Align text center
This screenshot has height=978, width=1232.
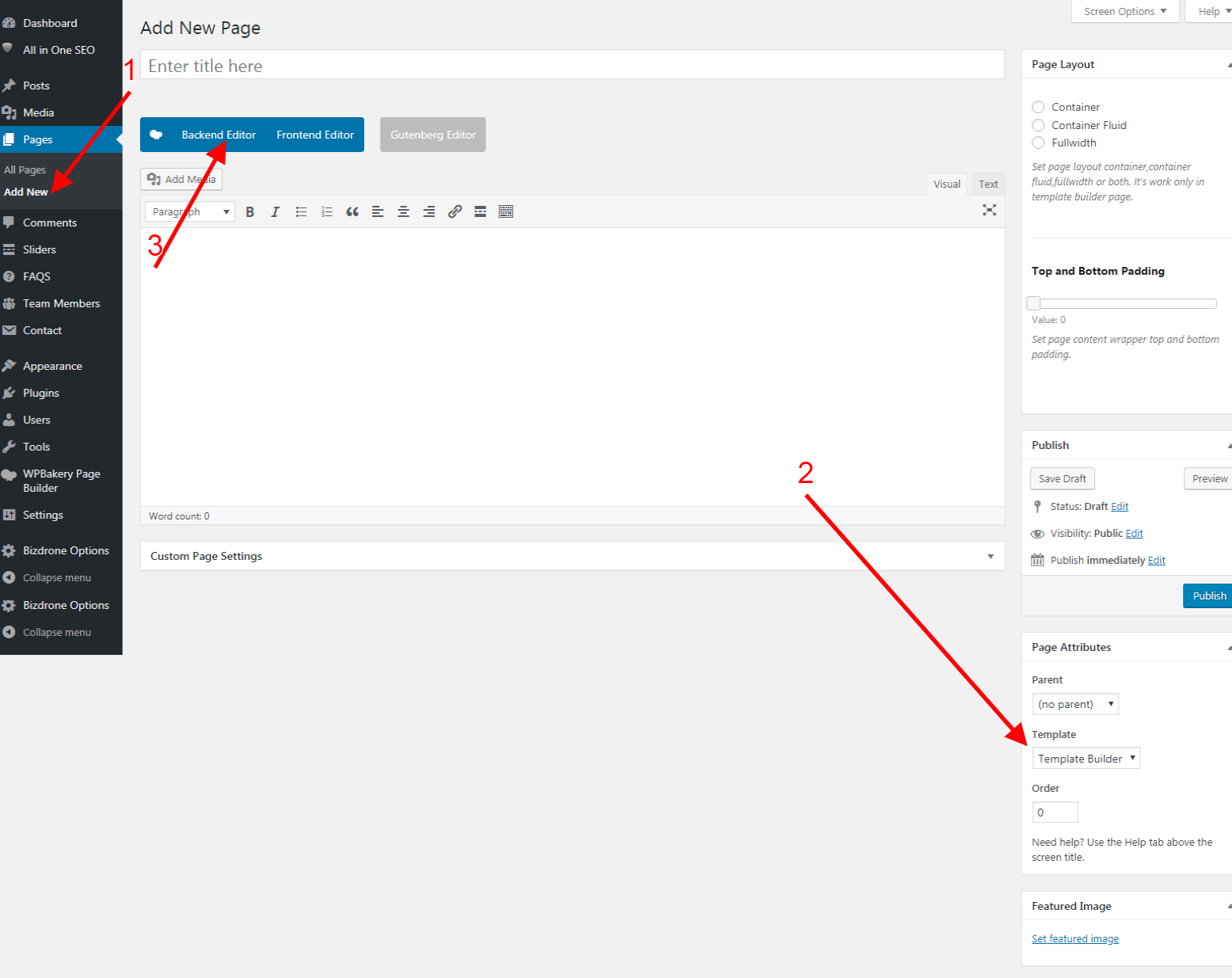tap(403, 211)
